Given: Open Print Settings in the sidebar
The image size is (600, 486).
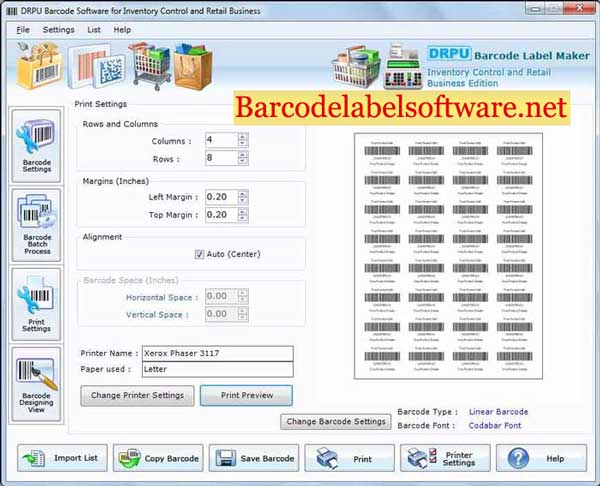Looking at the screenshot, I should point(36,304).
